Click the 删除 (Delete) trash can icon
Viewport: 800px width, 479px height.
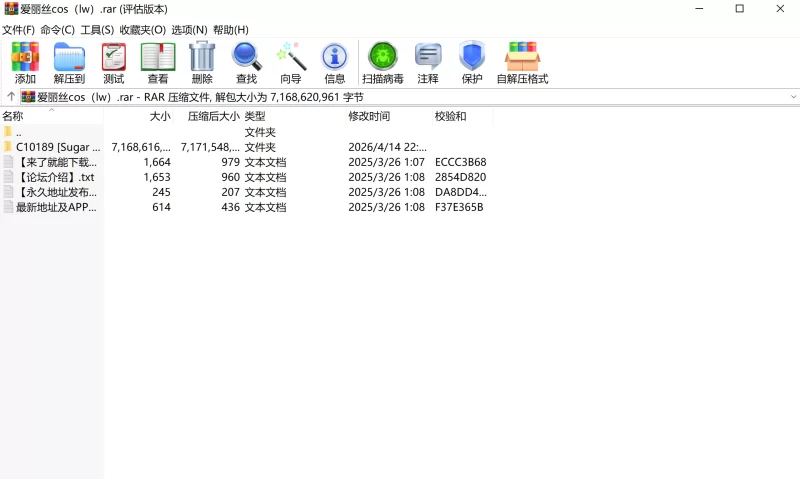pos(202,56)
